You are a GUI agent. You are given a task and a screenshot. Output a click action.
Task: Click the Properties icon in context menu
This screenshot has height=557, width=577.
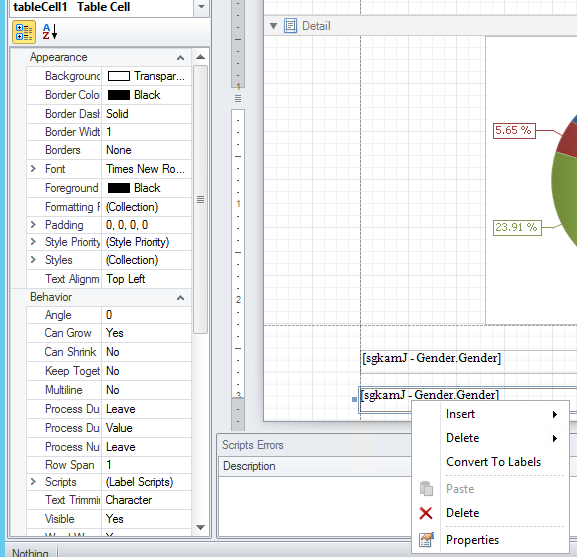point(426,540)
